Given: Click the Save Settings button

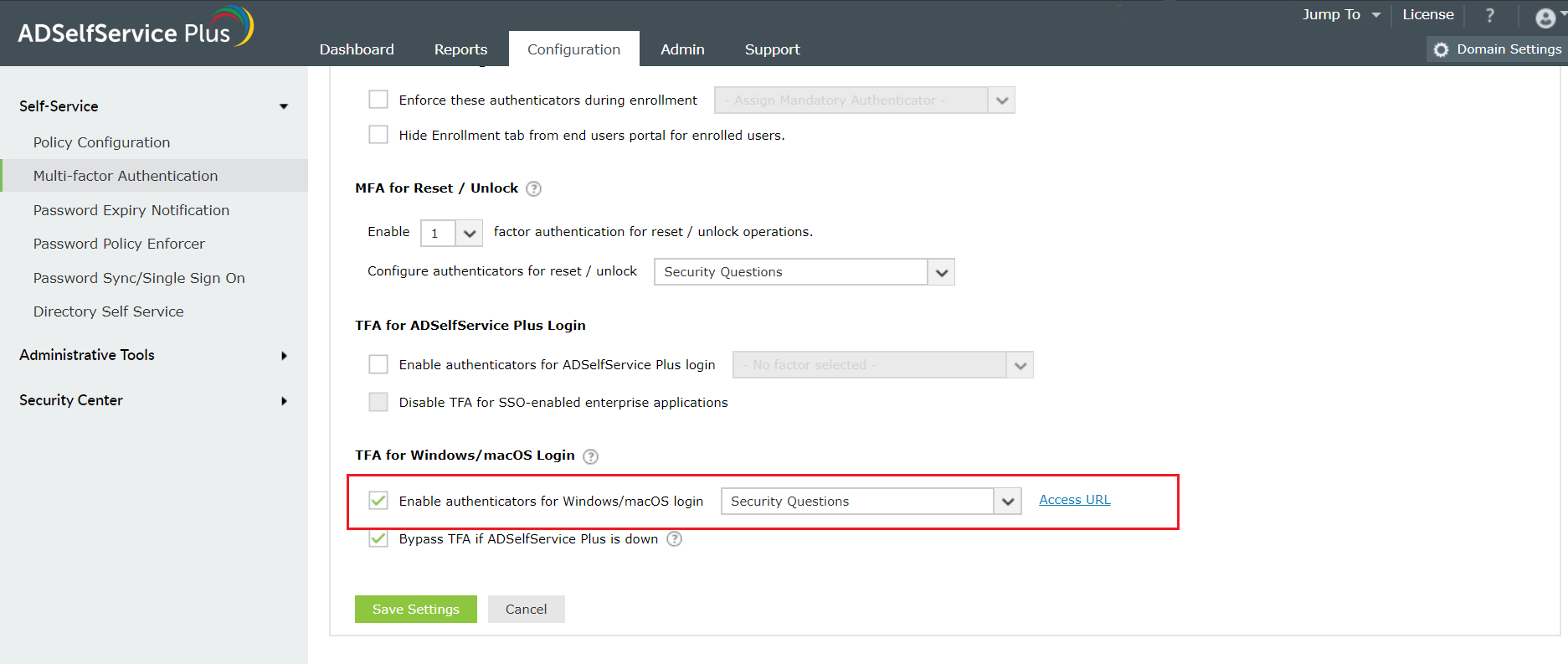Looking at the screenshot, I should 416,610.
